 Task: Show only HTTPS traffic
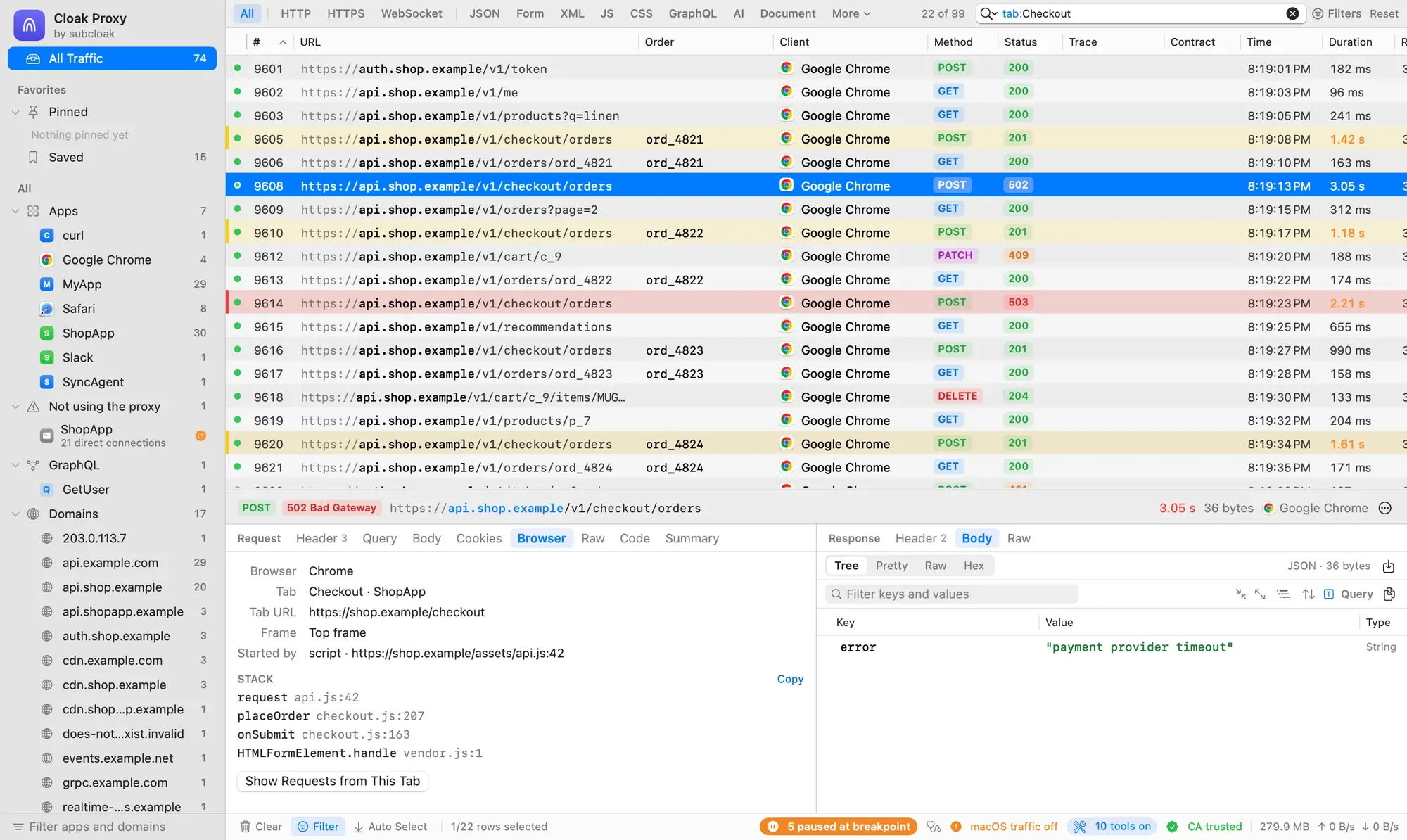tap(345, 13)
